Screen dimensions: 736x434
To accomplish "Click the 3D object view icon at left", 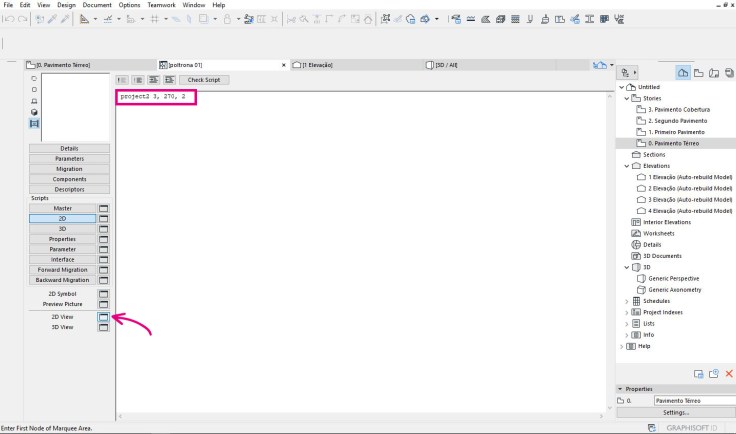I will 34,112.
